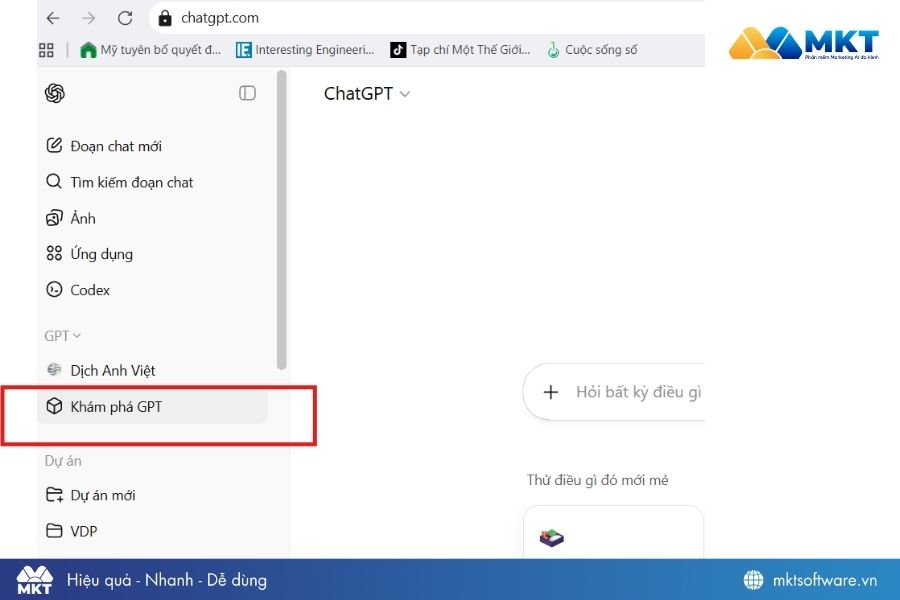Viewport: 900px width, 600px height.
Task: Open the ChatGPT model selector dropdown
Action: (x=367, y=94)
